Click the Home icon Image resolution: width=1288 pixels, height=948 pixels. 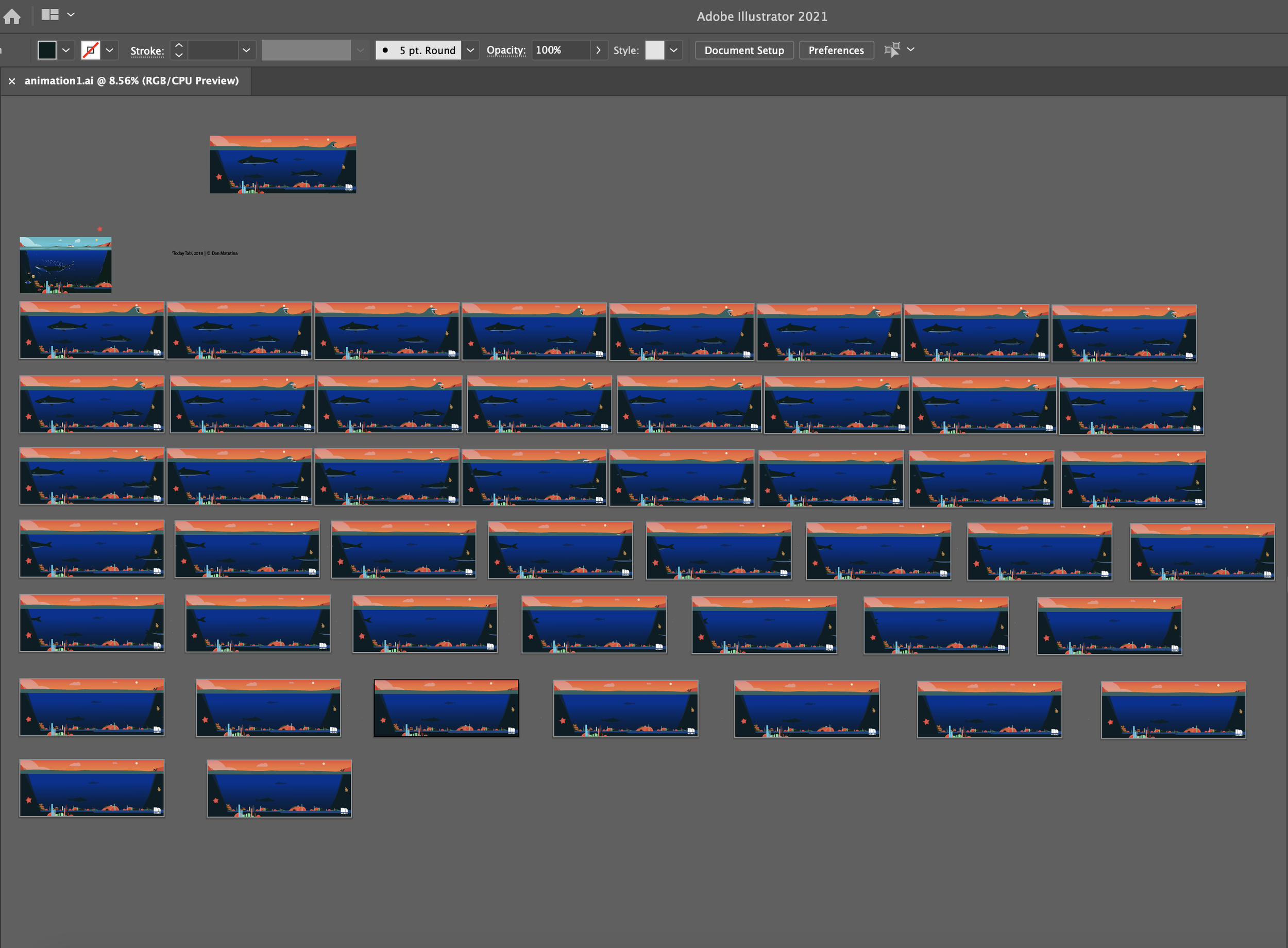11,16
